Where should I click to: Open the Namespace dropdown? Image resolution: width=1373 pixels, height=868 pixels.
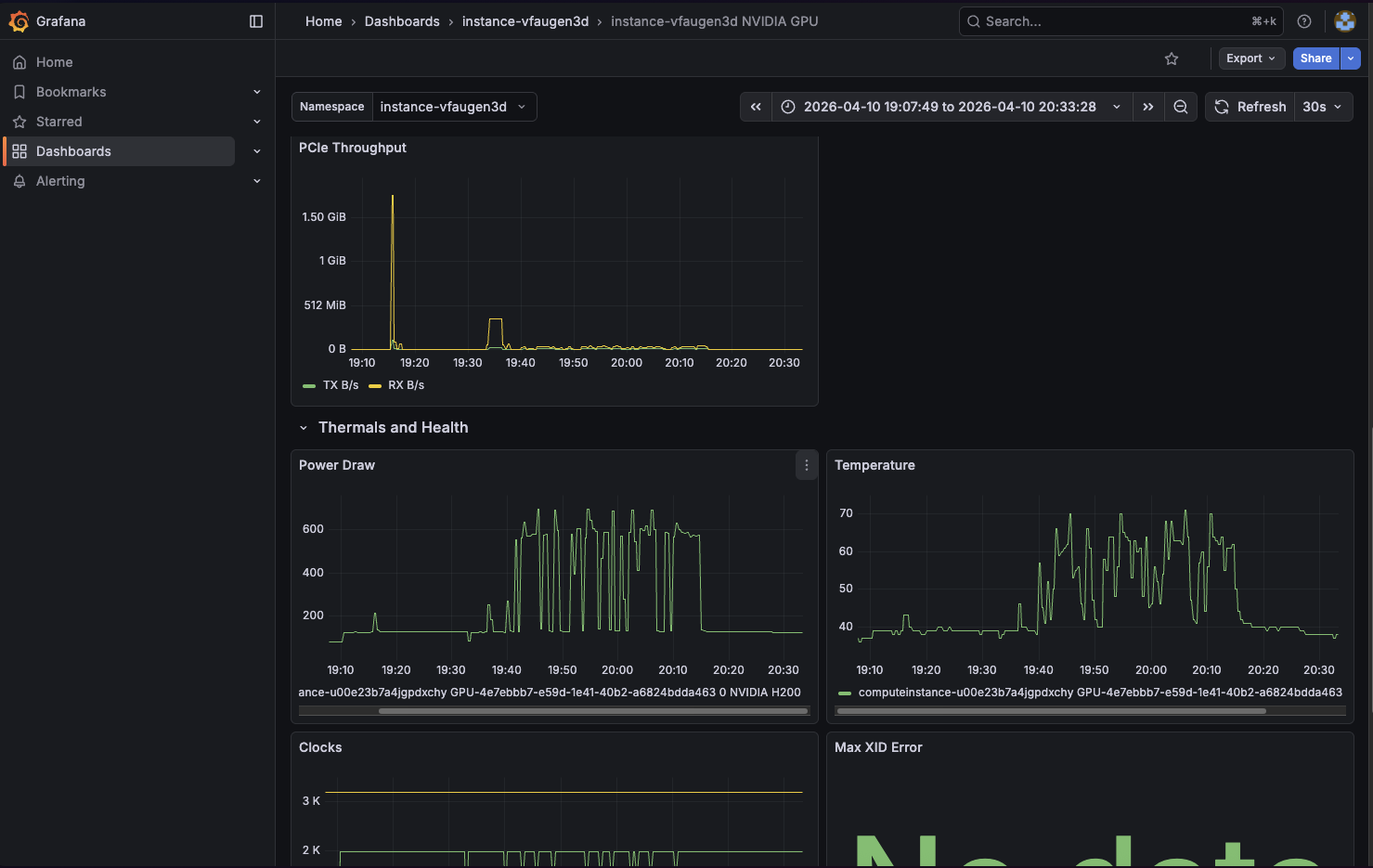point(454,107)
